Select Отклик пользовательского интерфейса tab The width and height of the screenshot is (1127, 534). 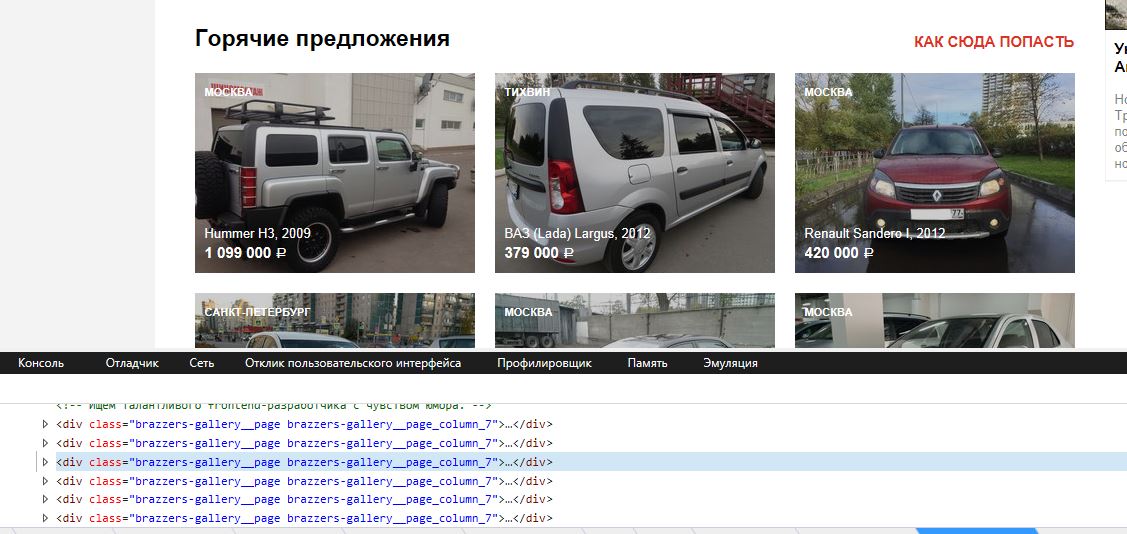(x=353, y=363)
